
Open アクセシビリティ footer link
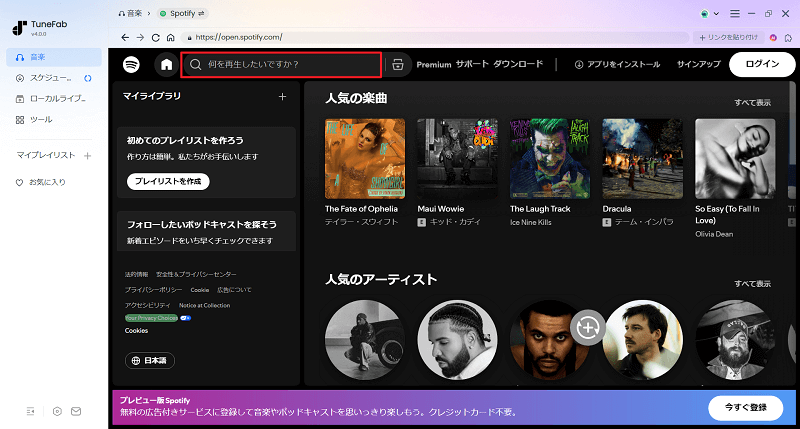pyautogui.click(x=148, y=305)
